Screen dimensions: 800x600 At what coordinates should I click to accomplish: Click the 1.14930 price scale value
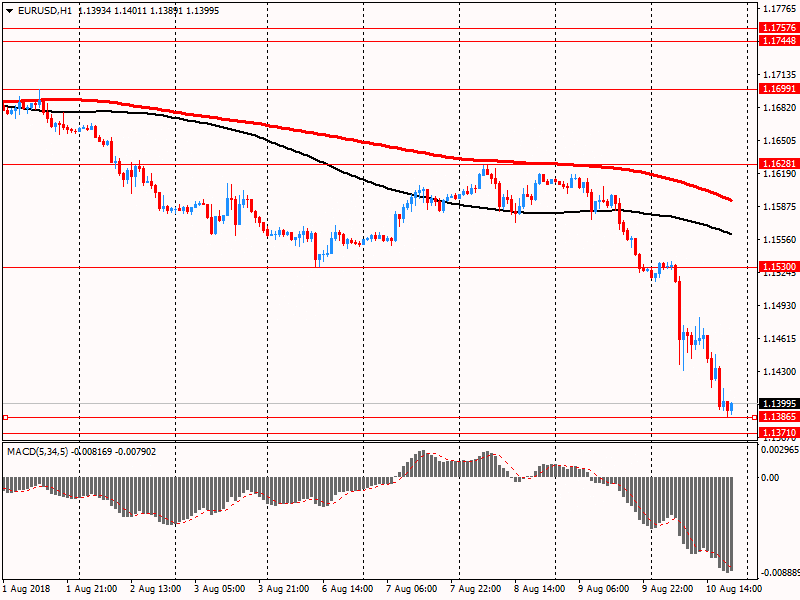780,306
